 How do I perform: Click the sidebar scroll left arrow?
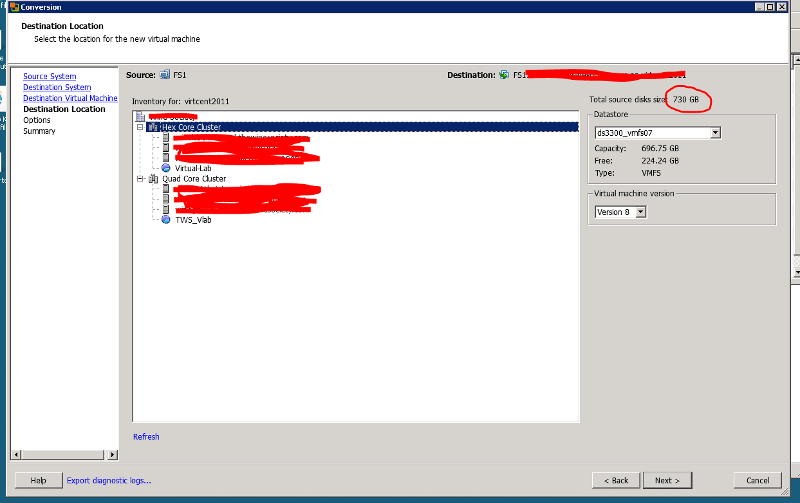[16, 455]
